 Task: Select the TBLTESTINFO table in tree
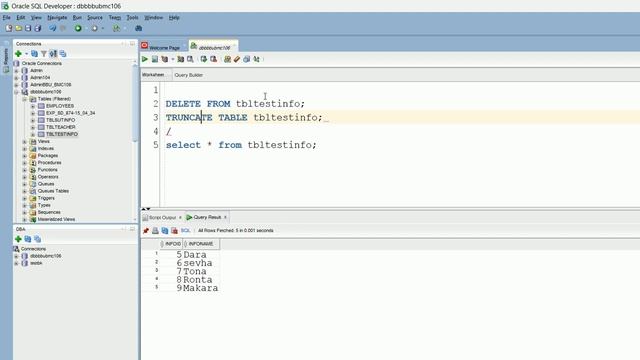point(62,134)
